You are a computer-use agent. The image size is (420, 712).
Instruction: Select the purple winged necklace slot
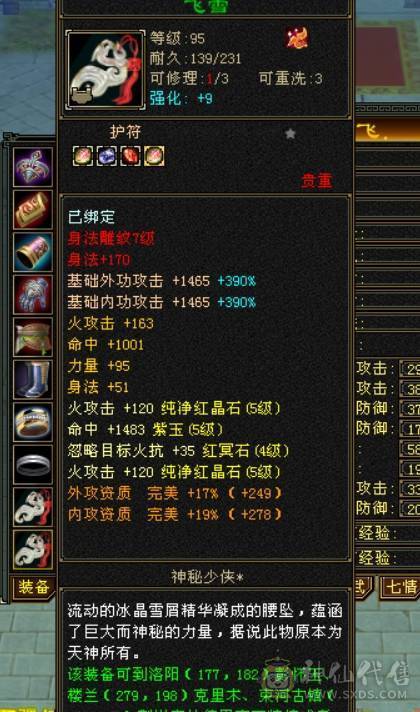pyautogui.click(x=33, y=167)
